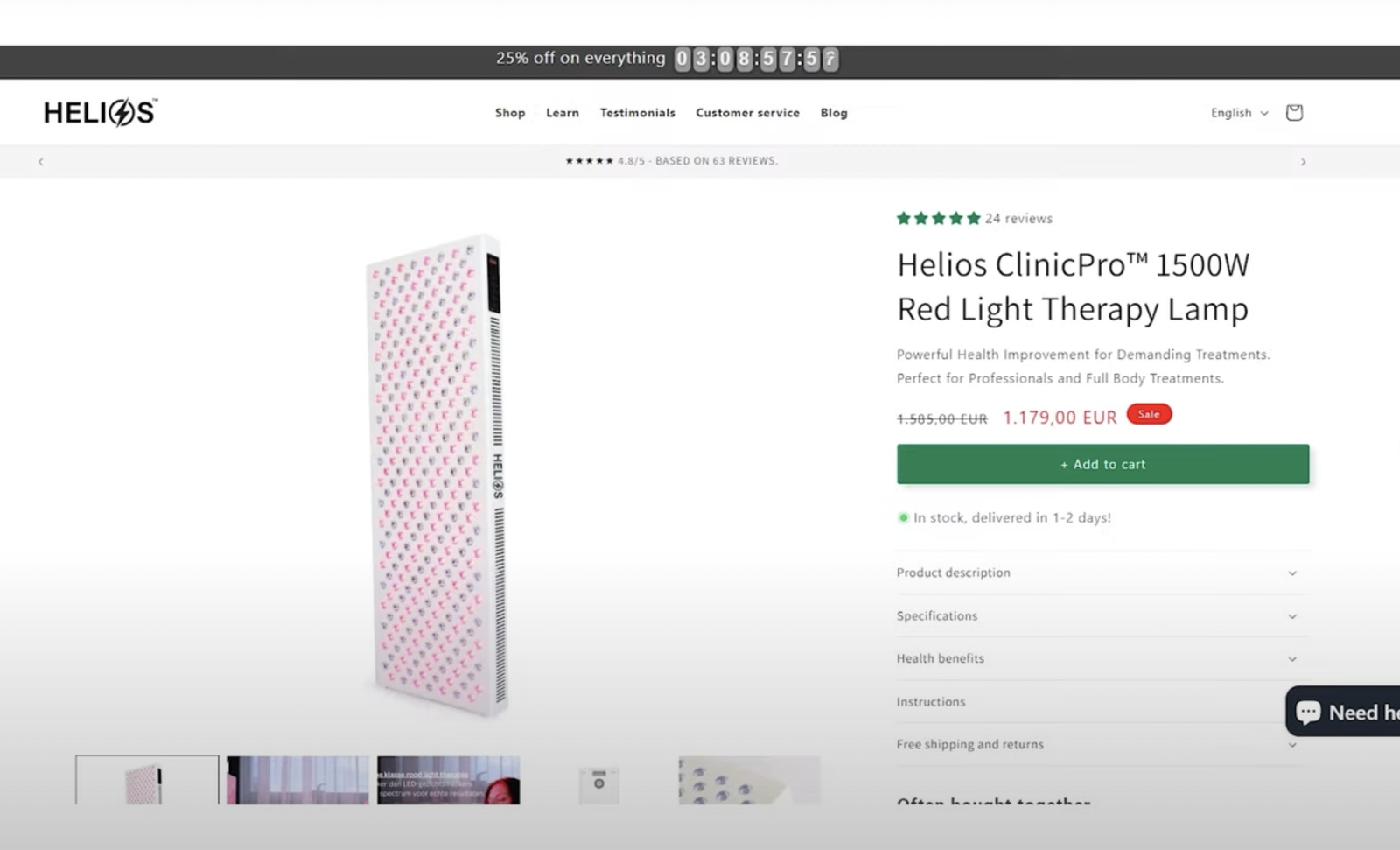
Task: Select the first lamp product thumbnail
Action: [147, 780]
